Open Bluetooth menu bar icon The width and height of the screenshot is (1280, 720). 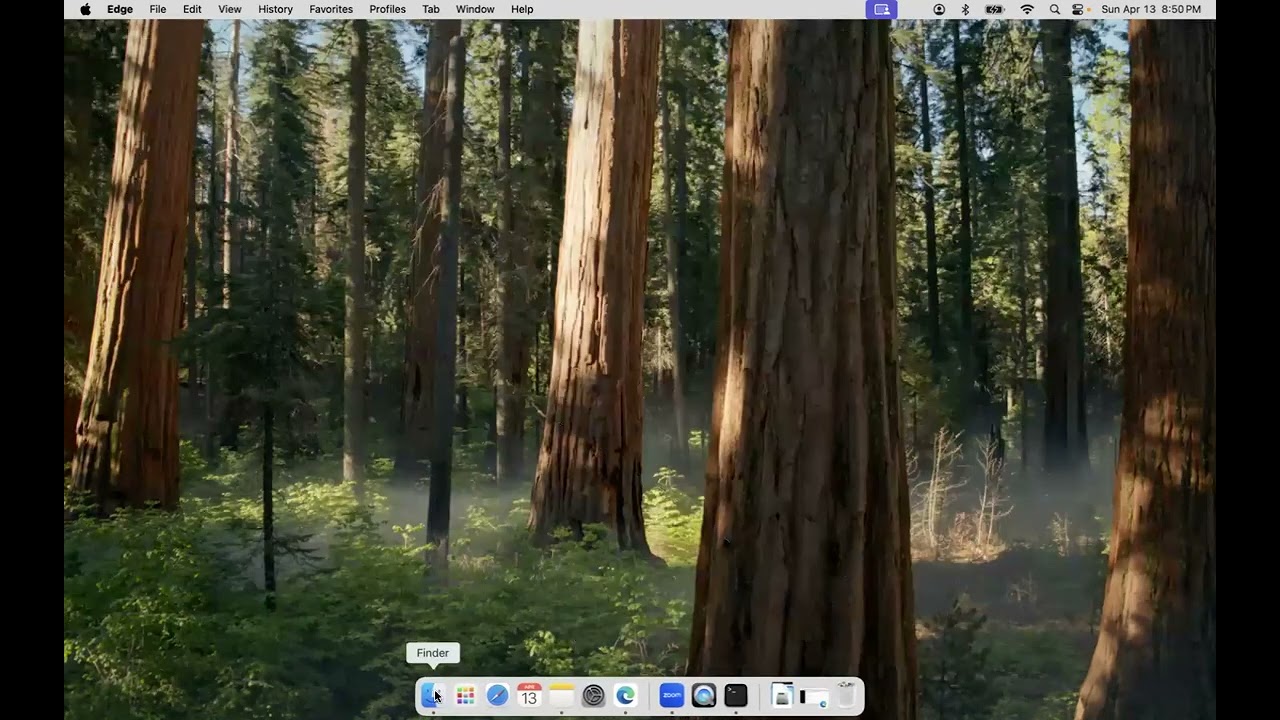tap(965, 9)
